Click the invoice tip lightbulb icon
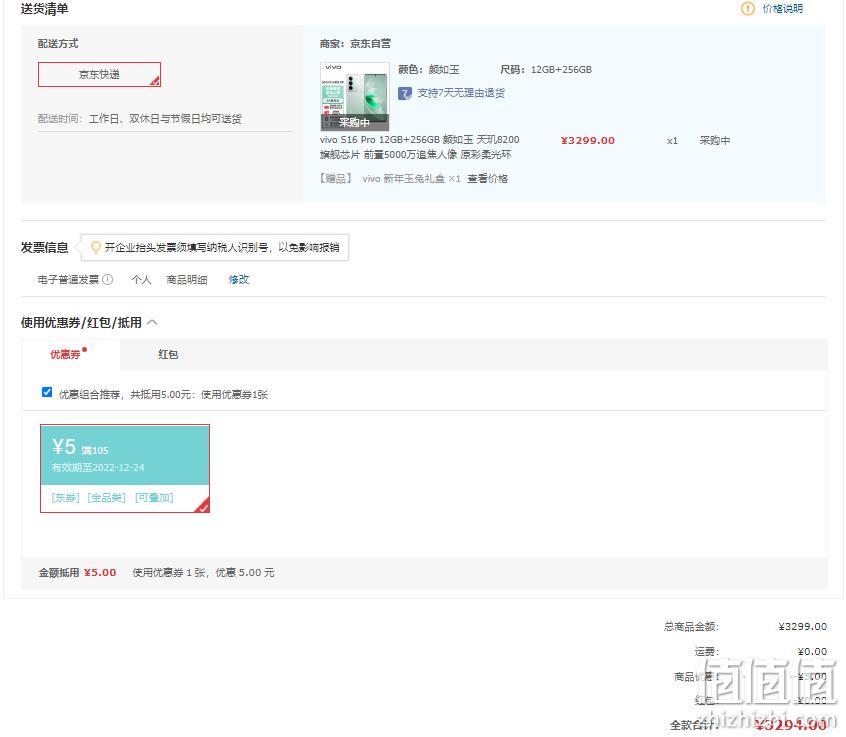 (x=95, y=247)
